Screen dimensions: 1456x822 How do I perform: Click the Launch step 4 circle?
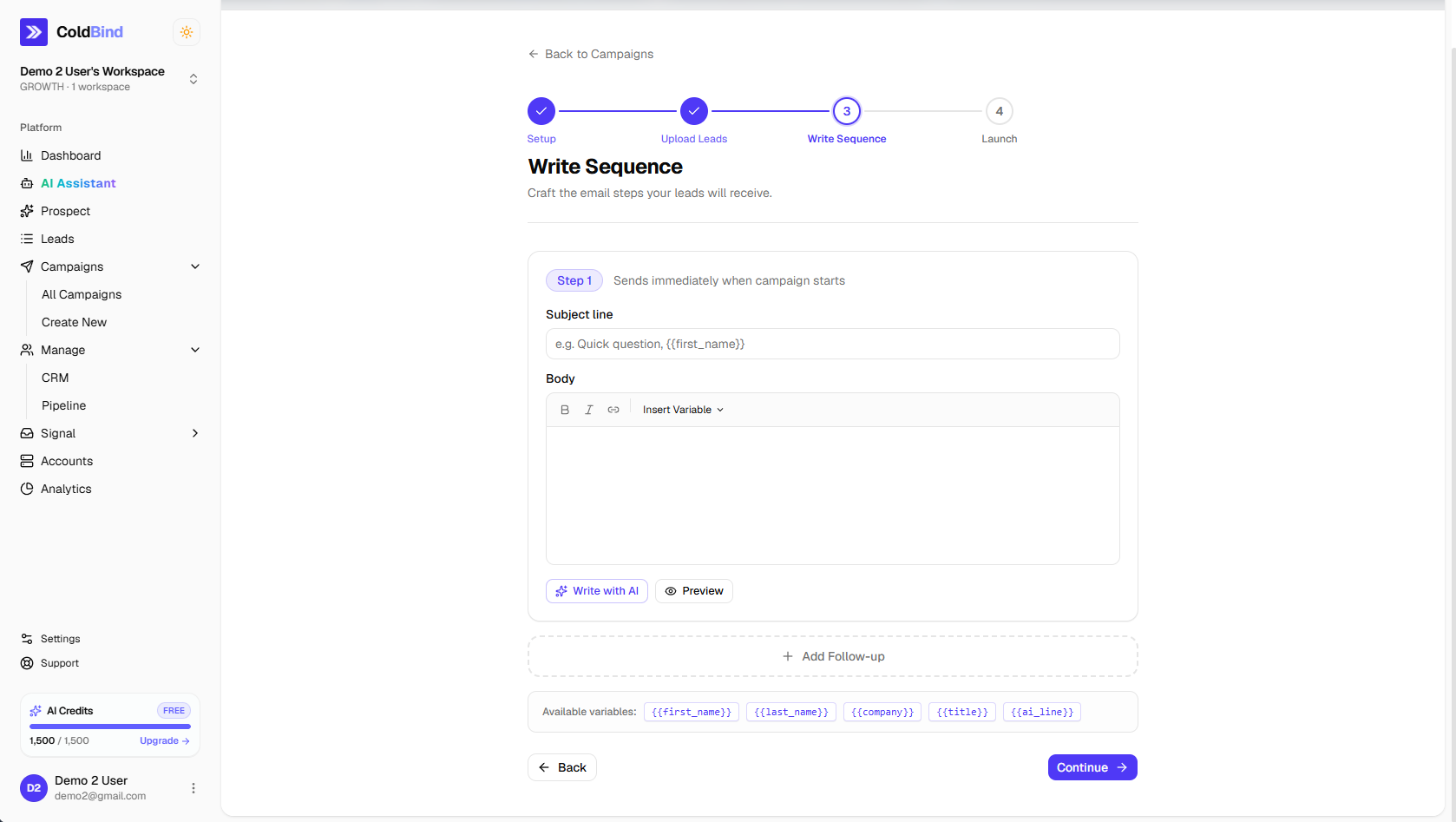(x=1000, y=111)
